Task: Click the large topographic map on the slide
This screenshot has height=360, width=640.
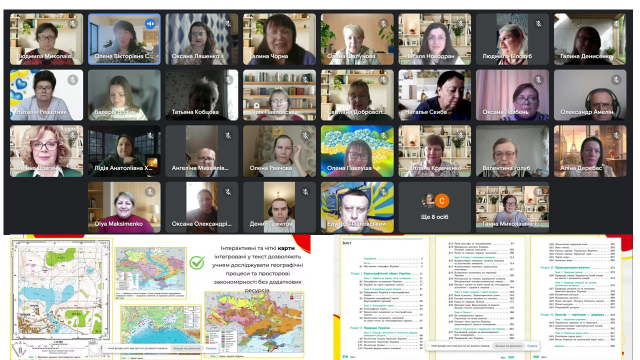Action: (61, 290)
